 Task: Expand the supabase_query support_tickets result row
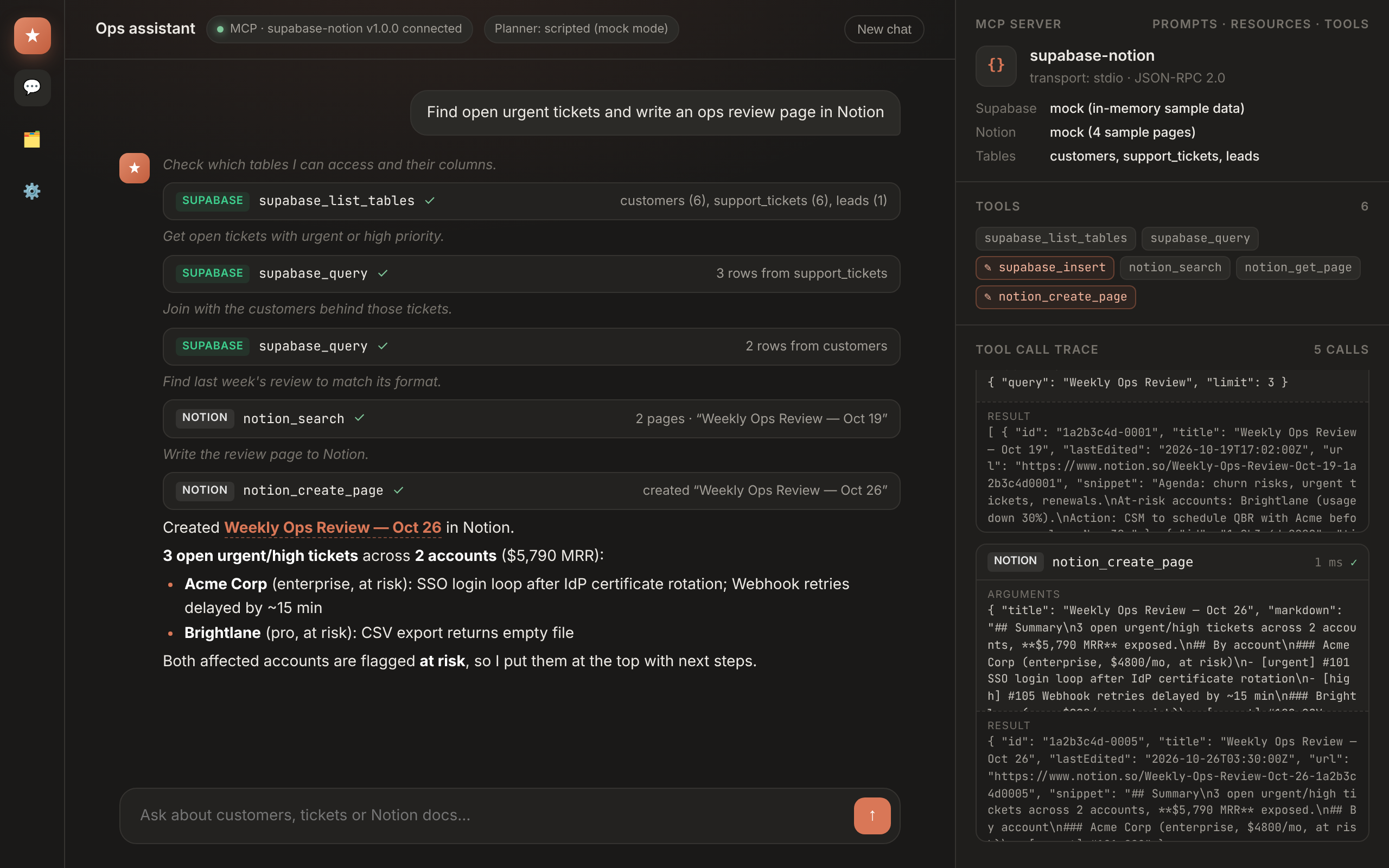[x=531, y=274]
